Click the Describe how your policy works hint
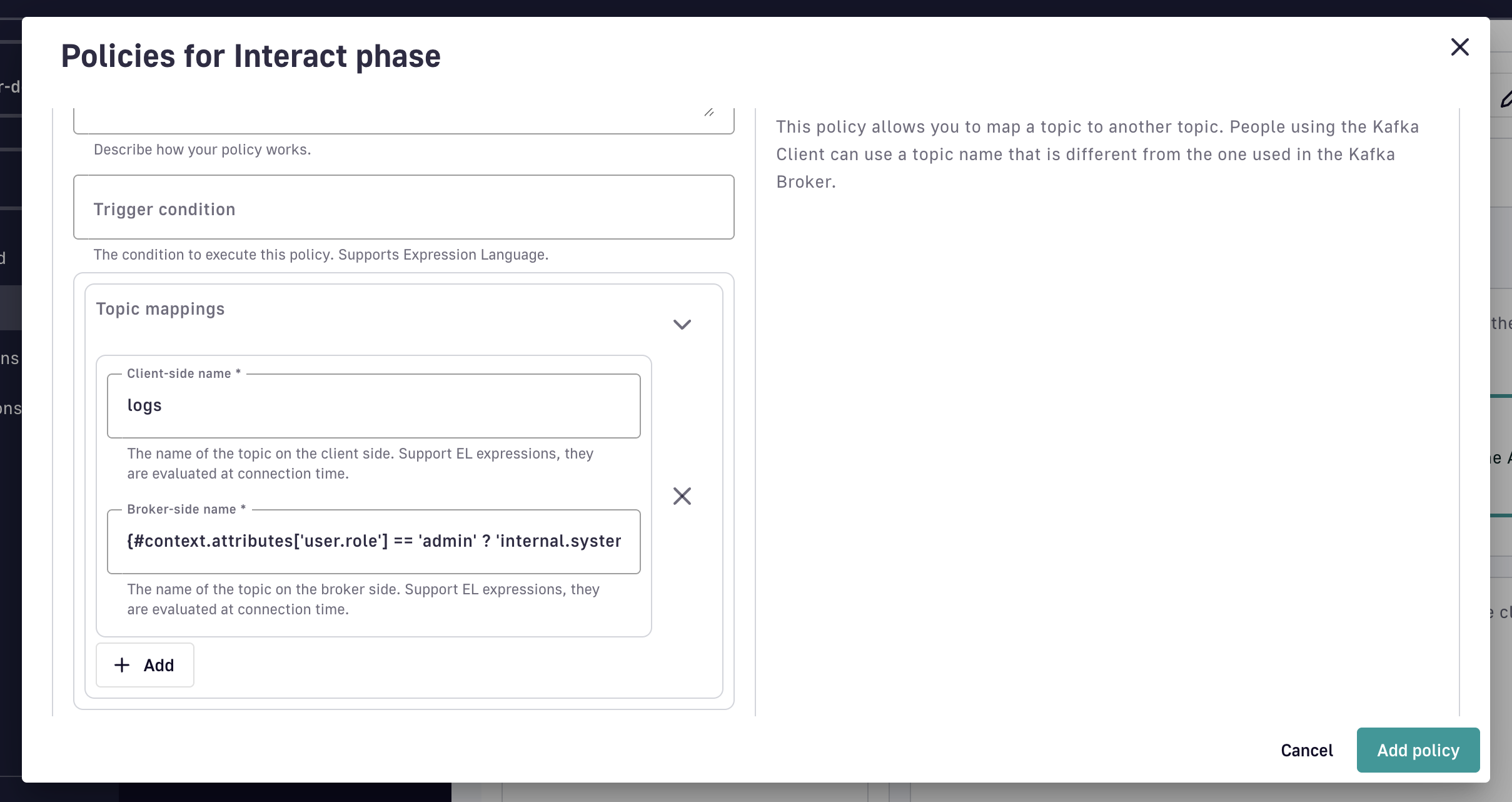1512x802 pixels. pos(202,150)
